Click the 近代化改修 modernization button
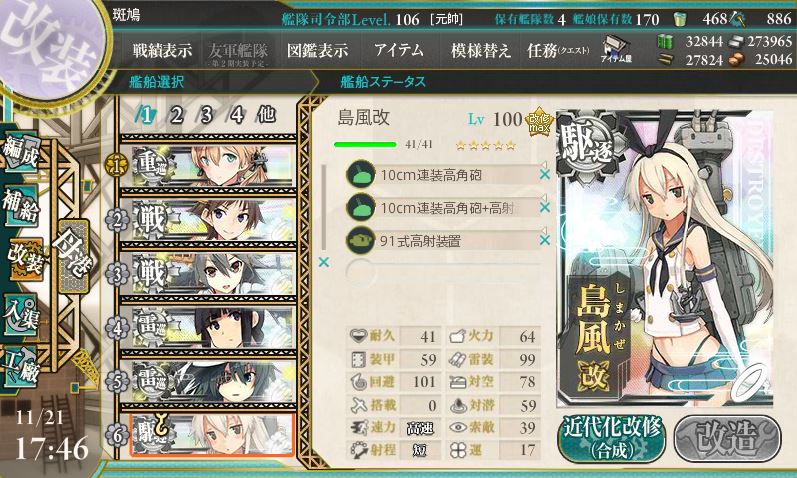This screenshot has width=797, height=478. [x=611, y=438]
